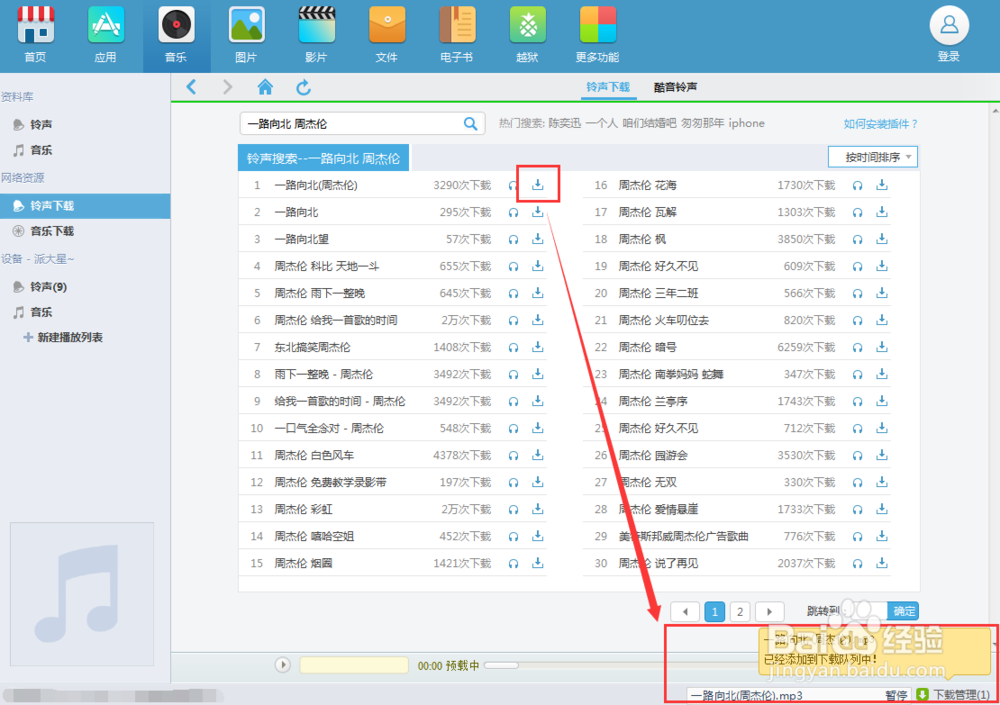Download ringtone 一路向北(周杰伦)
The image size is (1000, 705).
pyautogui.click(x=538, y=184)
